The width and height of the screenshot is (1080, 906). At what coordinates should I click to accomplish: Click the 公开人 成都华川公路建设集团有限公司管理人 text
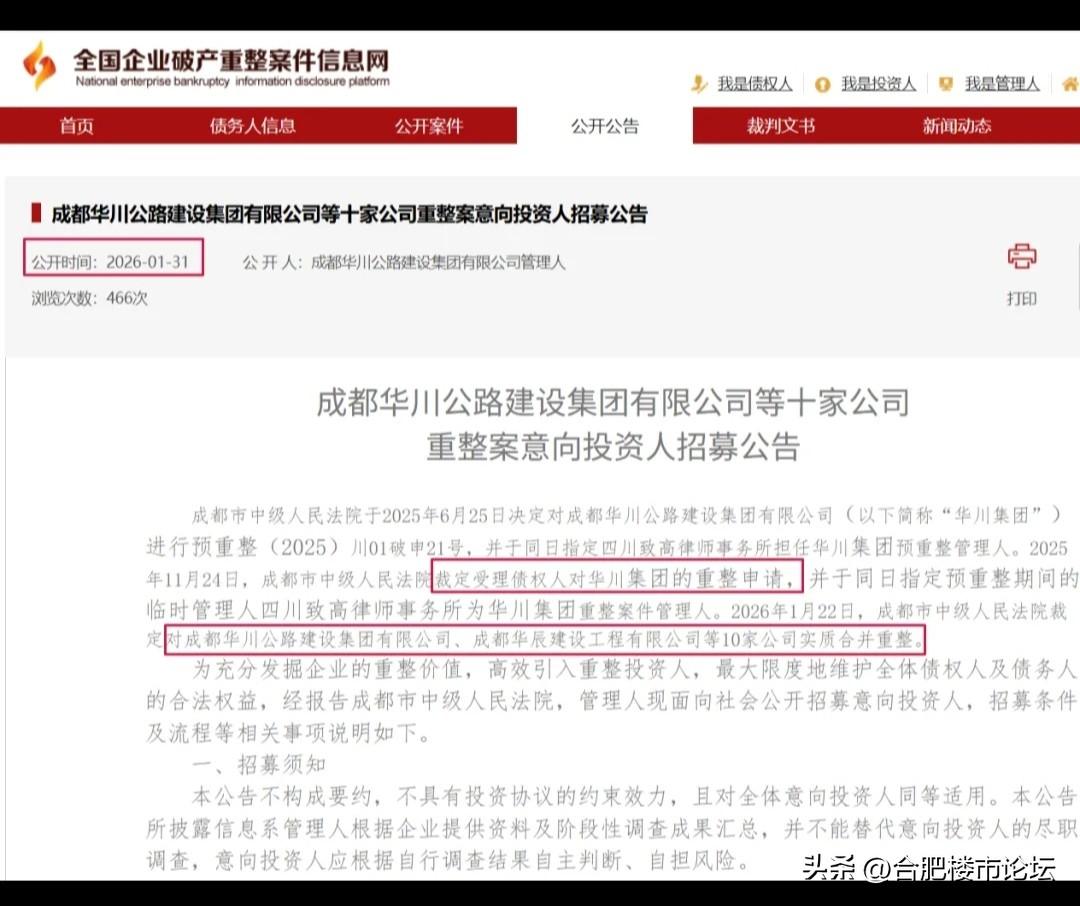pyautogui.click(x=404, y=262)
